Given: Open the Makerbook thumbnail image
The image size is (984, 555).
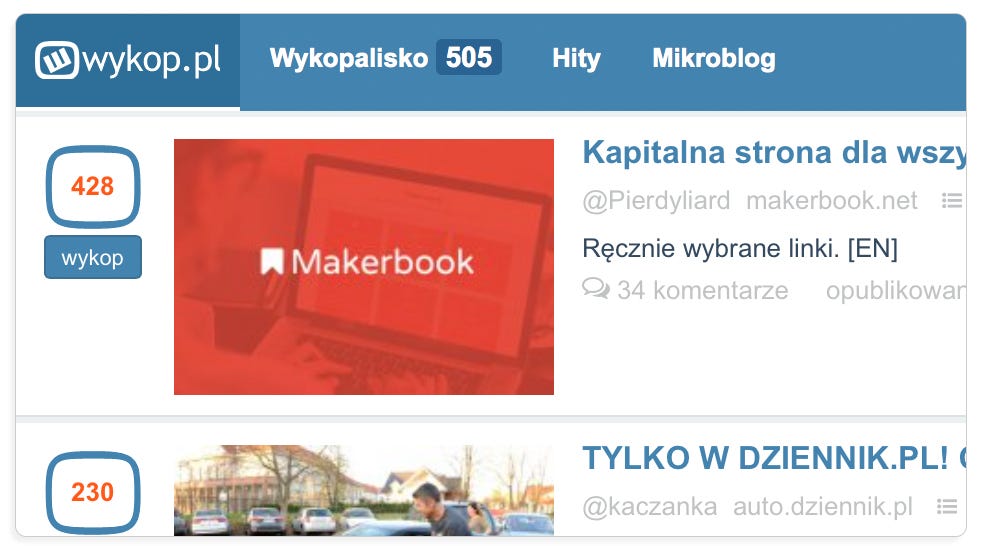Looking at the screenshot, I should 364,267.
